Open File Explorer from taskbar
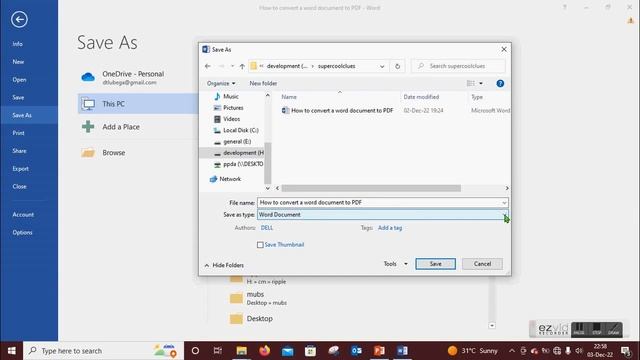This screenshot has width=640, height=360. (x=241, y=351)
